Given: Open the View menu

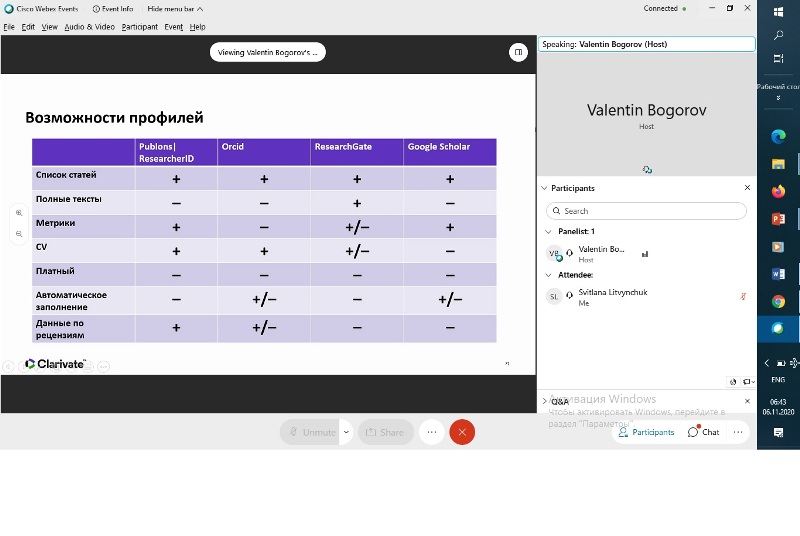Looking at the screenshot, I should [x=49, y=27].
